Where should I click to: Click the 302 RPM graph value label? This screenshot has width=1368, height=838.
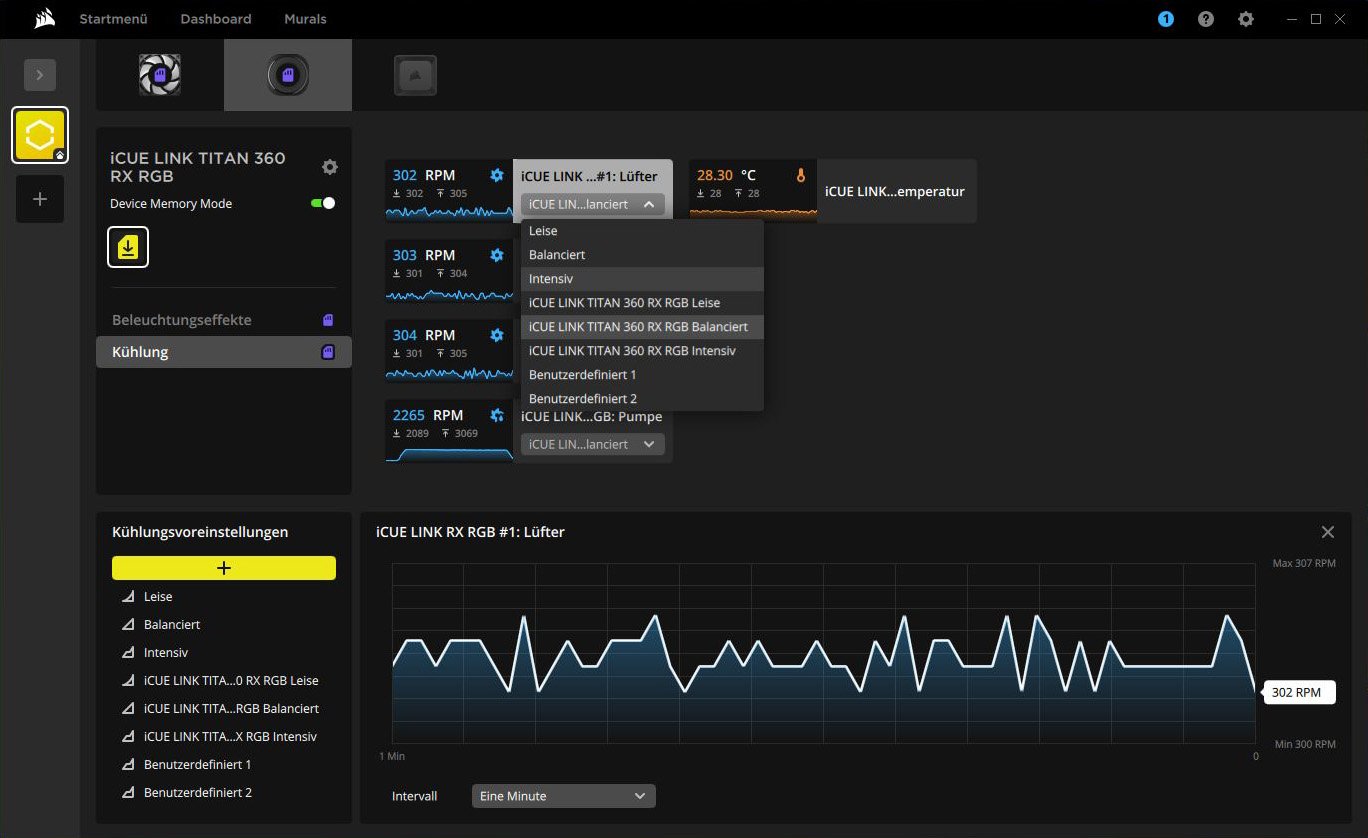(x=1300, y=692)
